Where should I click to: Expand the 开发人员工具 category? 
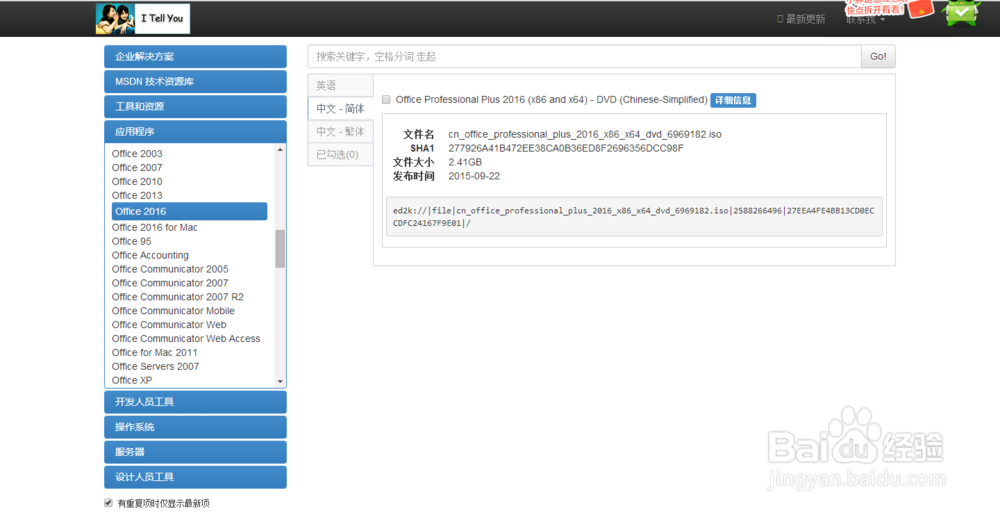[x=195, y=402]
